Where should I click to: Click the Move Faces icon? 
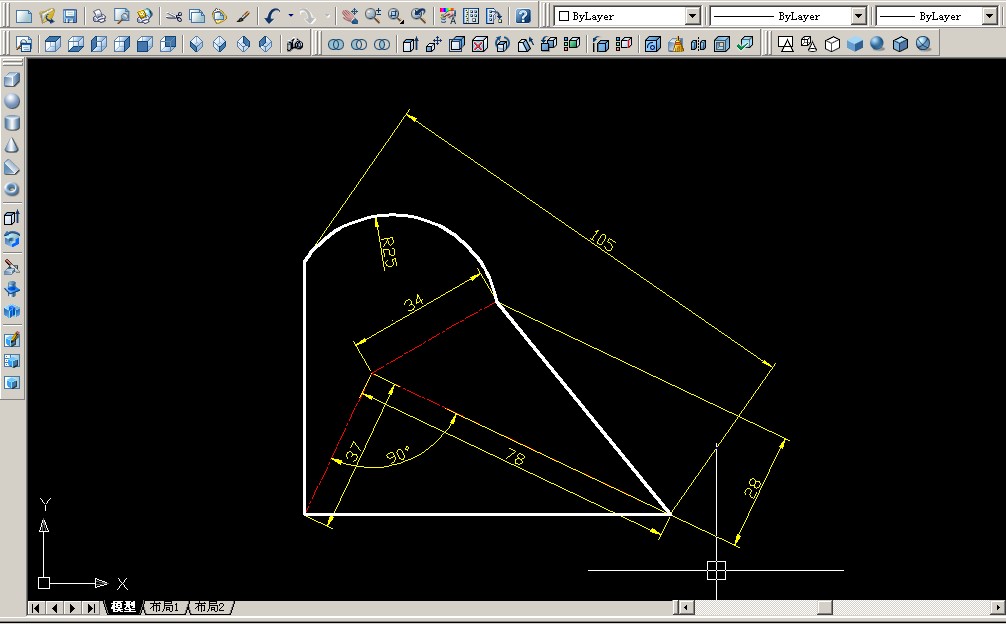click(x=434, y=44)
